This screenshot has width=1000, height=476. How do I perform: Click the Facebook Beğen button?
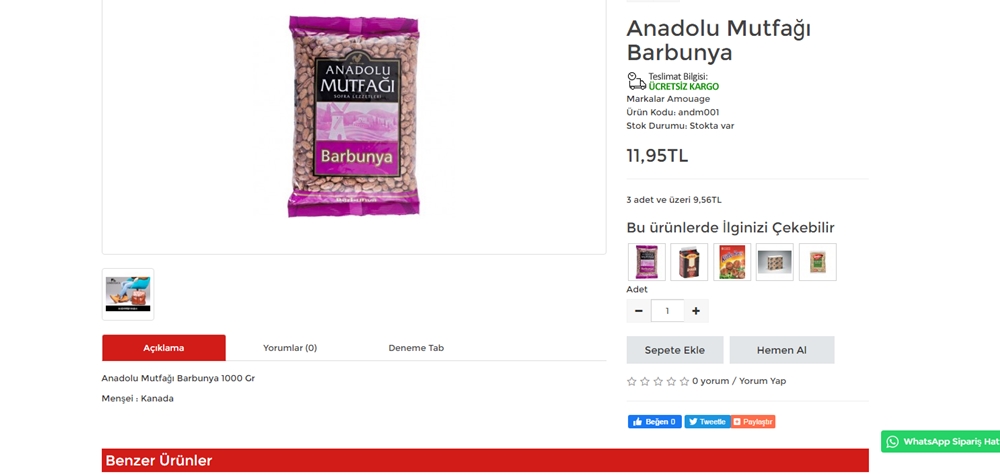pos(654,422)
